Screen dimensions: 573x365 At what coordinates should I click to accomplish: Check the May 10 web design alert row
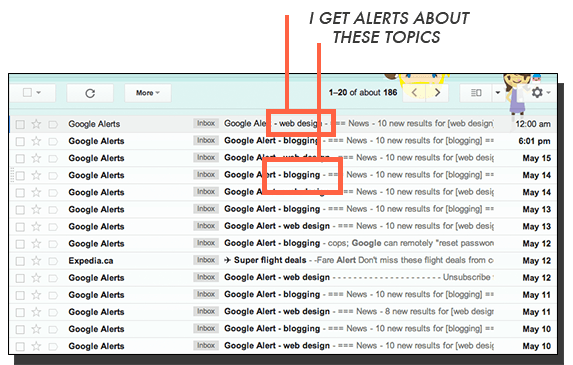[x=20, y=346]
